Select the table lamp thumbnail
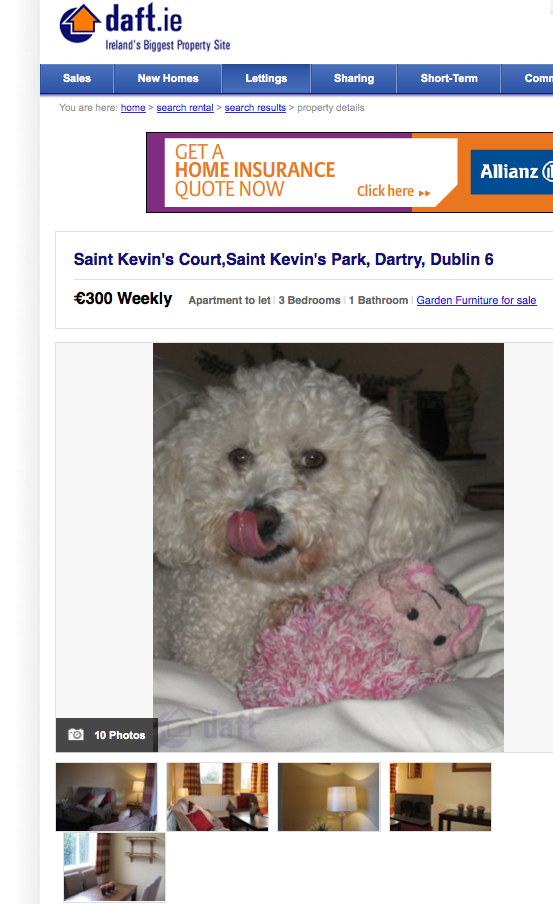553x904 pixels. (x=329, y=797)
